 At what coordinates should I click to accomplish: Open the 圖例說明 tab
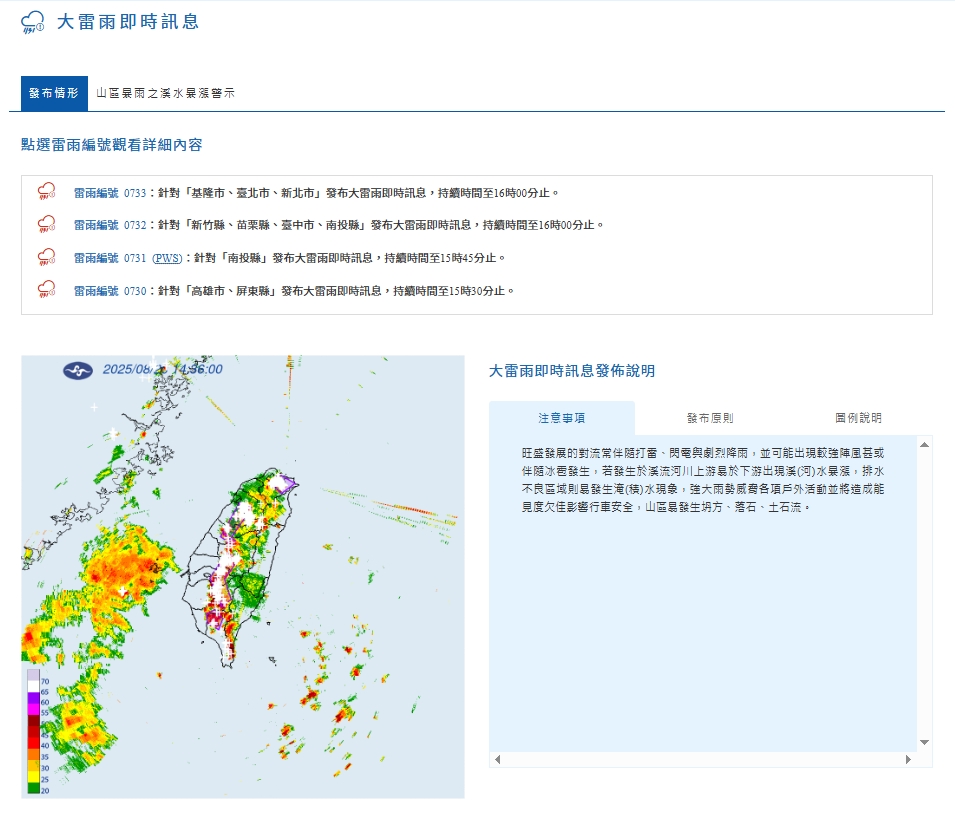click(x=858, y=418)
